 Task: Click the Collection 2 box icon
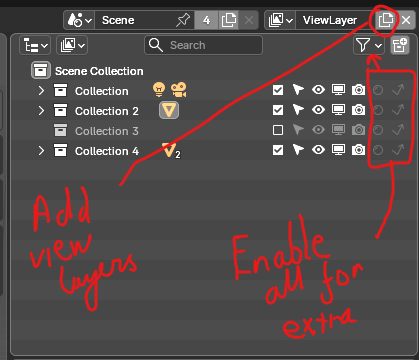pyautogui.click(x=60, y=110)
